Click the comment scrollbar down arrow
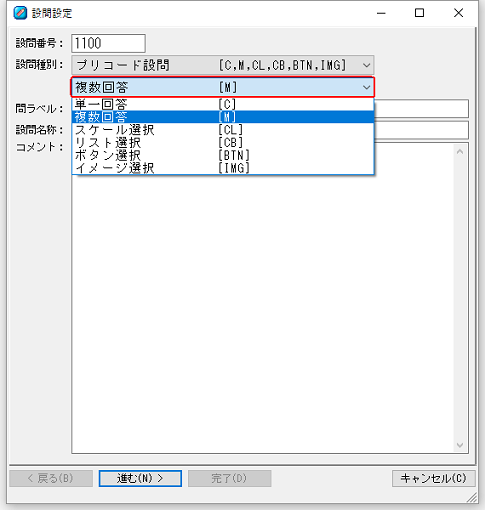The height and width of the screenshot is (510, 485). click(x=460, y=445)
